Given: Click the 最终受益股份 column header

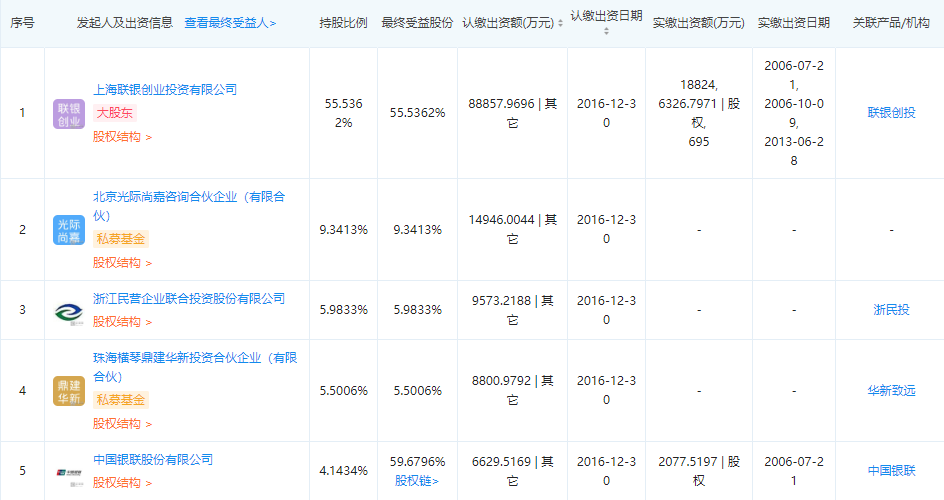Looking at the screenshot, I should point(417,23).
